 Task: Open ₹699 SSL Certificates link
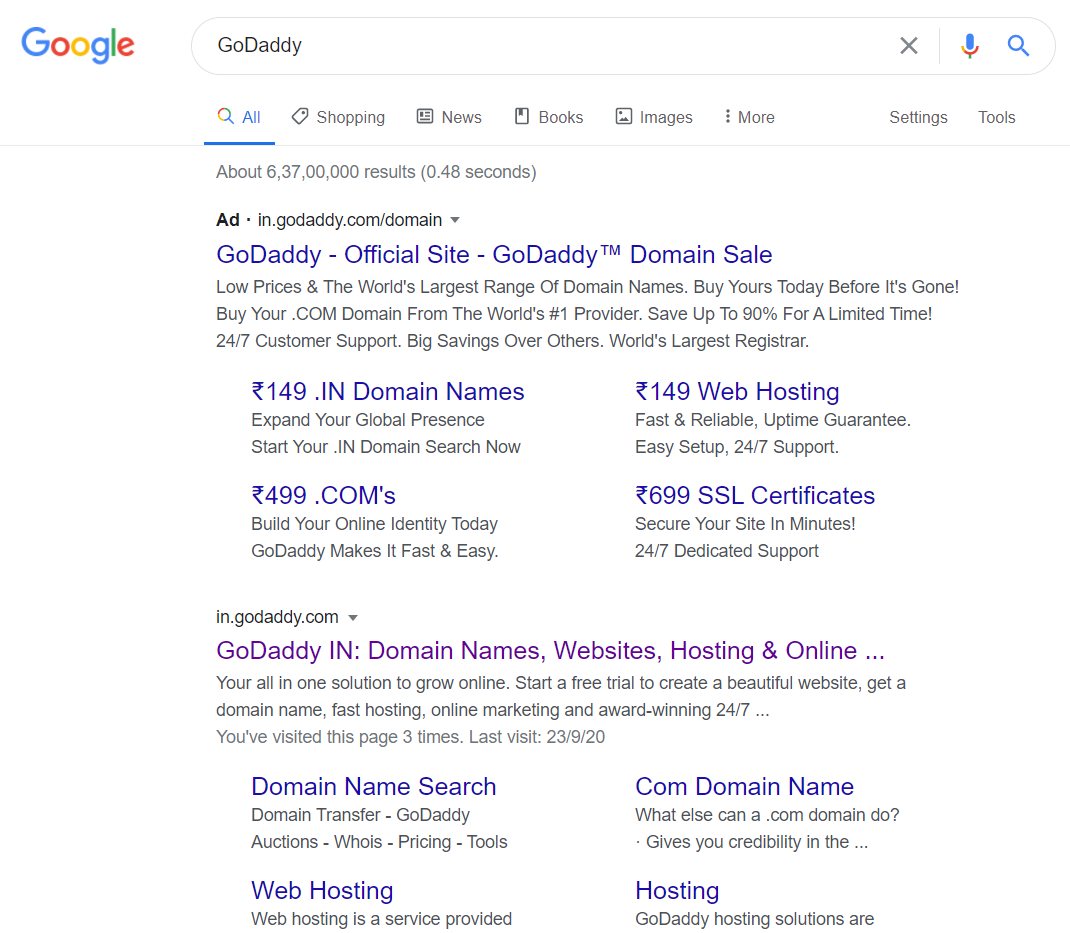pyautogui.click(x=755, y=496)
